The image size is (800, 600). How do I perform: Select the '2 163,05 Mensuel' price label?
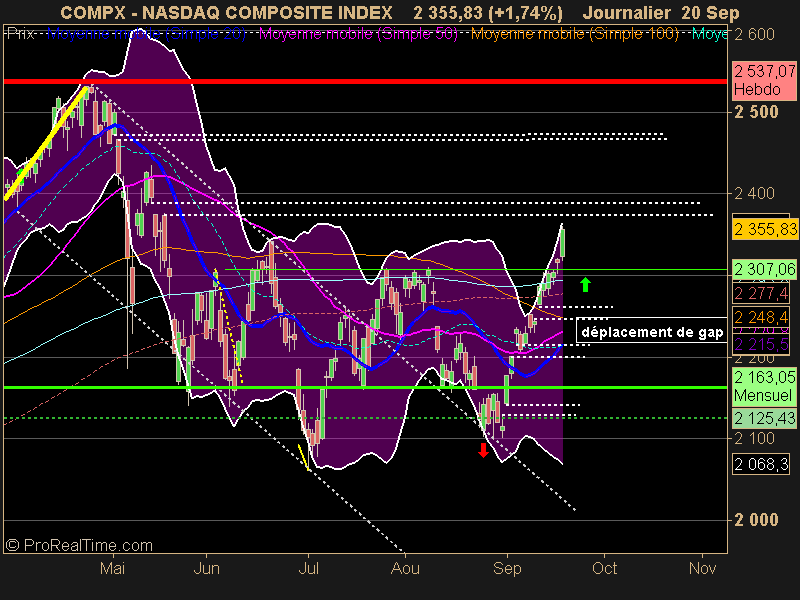[764, 387]
